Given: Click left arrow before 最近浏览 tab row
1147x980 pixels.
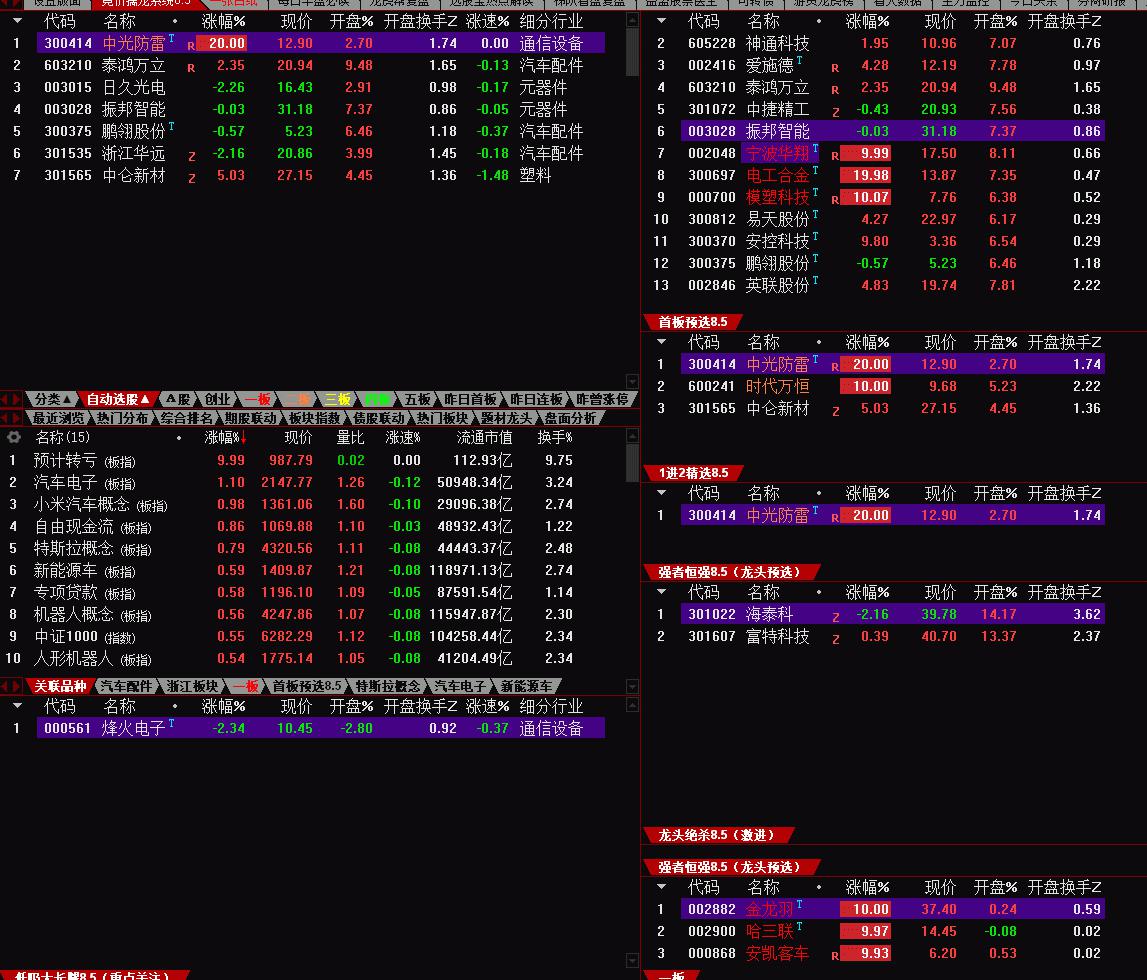Looking at the screenshot, I should [5, 418].
